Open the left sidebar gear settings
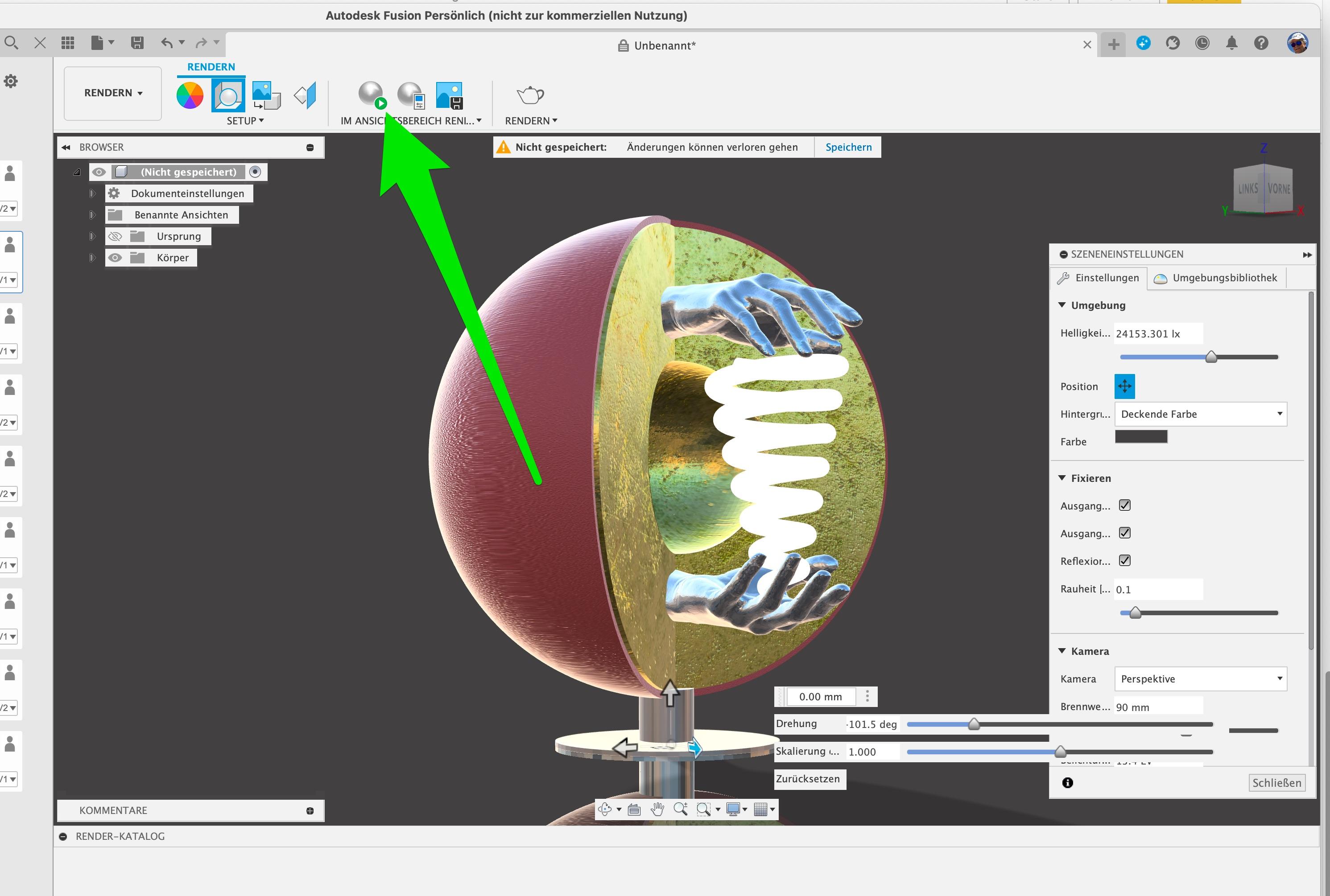The image size is (1330, 896). [10, 81]
